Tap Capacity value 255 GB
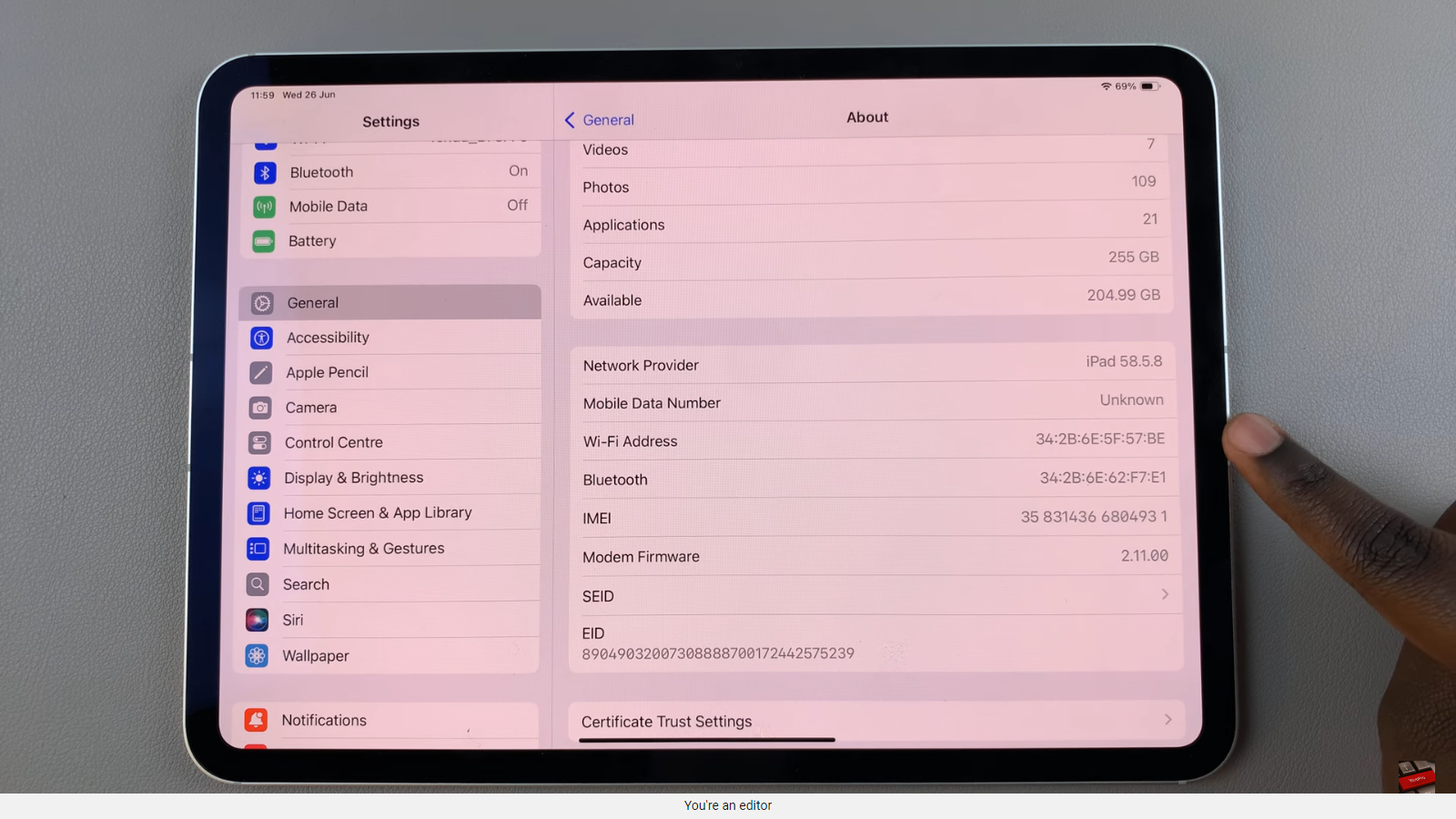Image resolution: width=1456 pixels, height=819 pixels. (1134, 258)
